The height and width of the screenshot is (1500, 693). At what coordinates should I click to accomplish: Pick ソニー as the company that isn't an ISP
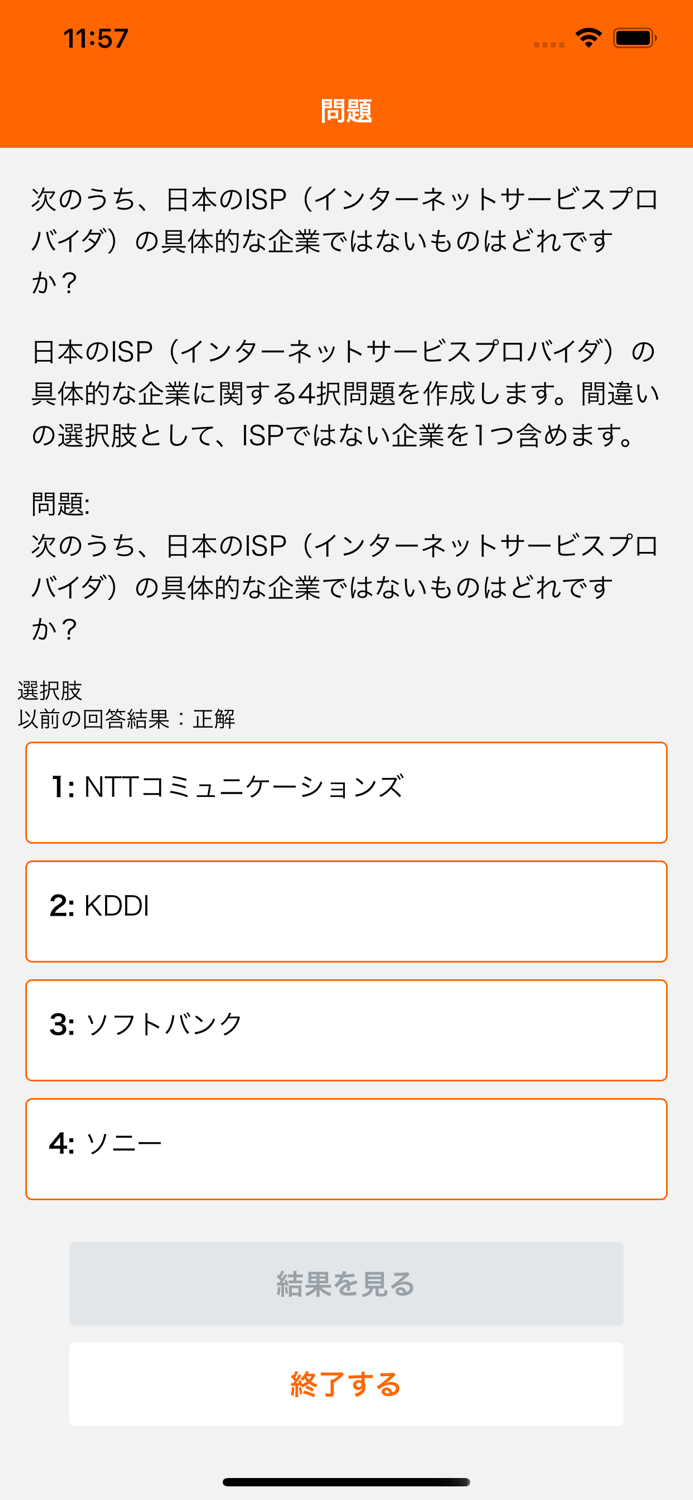346,1148
